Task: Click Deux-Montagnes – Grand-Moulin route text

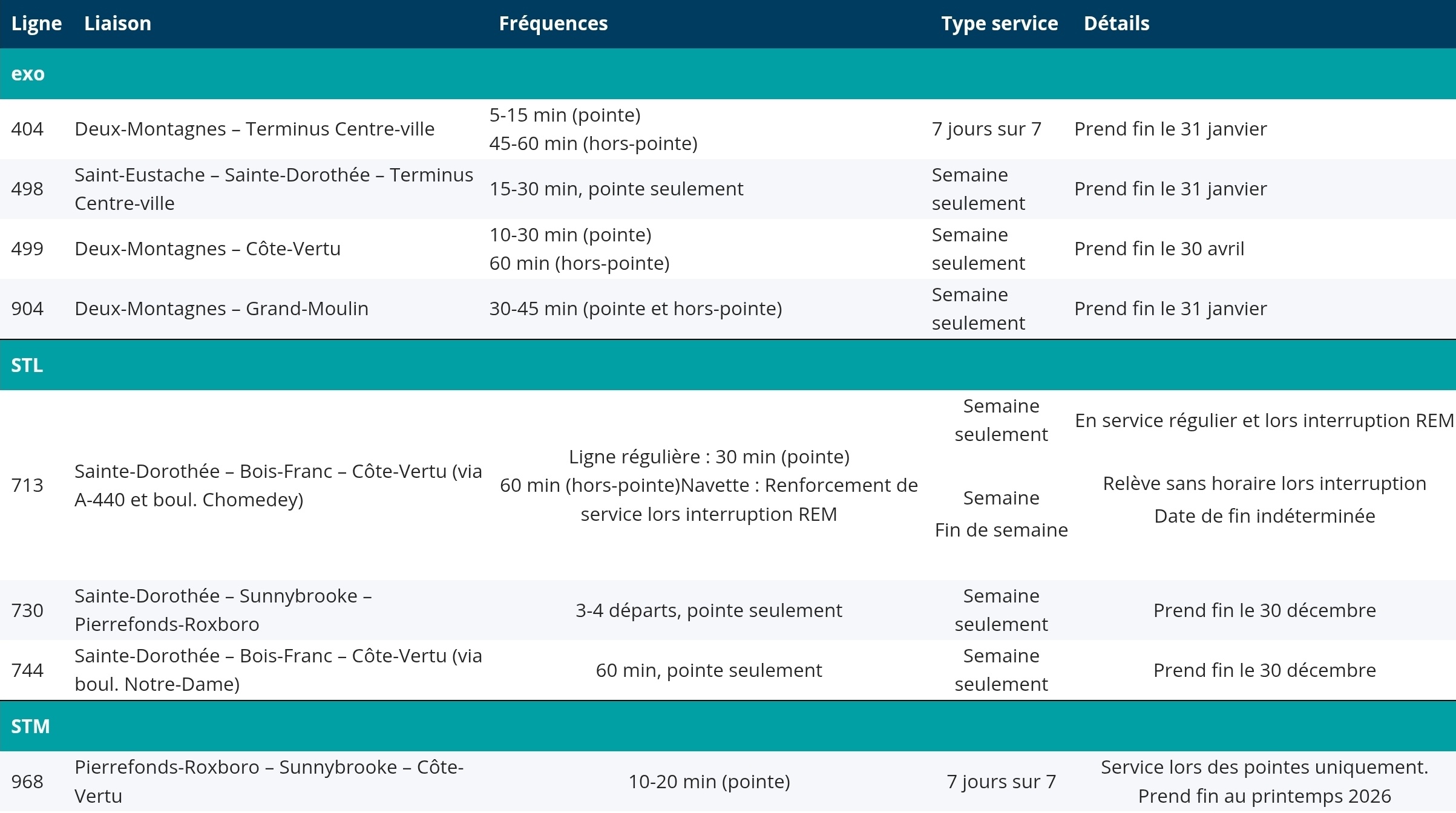Action: pos(221,309)
